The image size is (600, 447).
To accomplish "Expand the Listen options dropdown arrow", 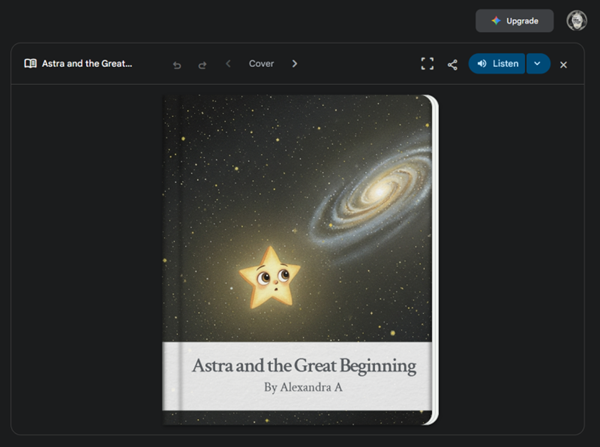I will point(538,64).
